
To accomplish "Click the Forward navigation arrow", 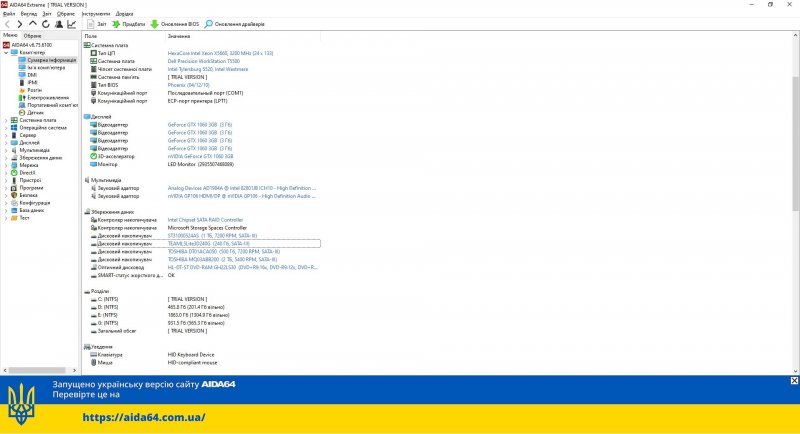I will coord(20,23).
